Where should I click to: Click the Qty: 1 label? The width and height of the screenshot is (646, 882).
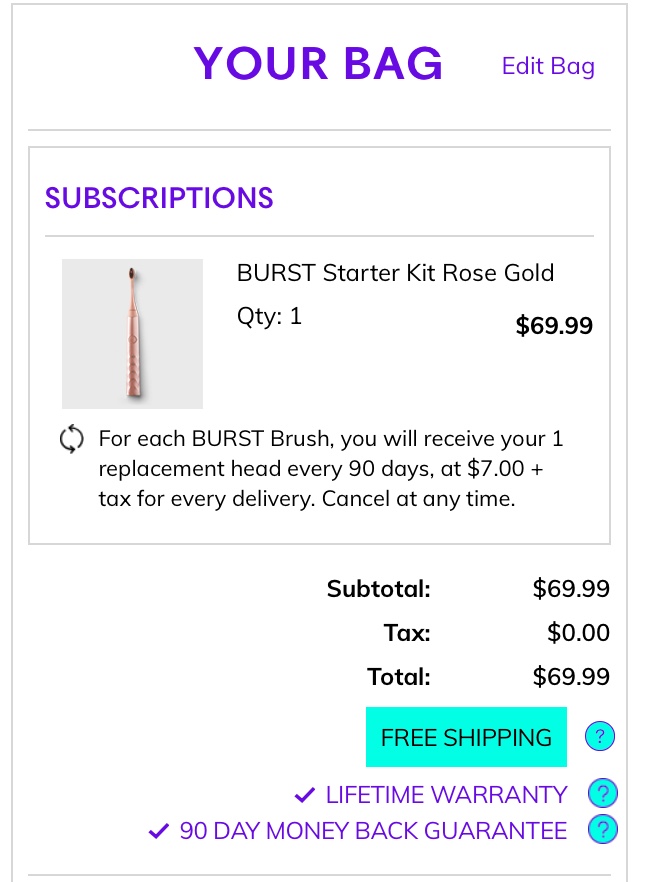270,316
